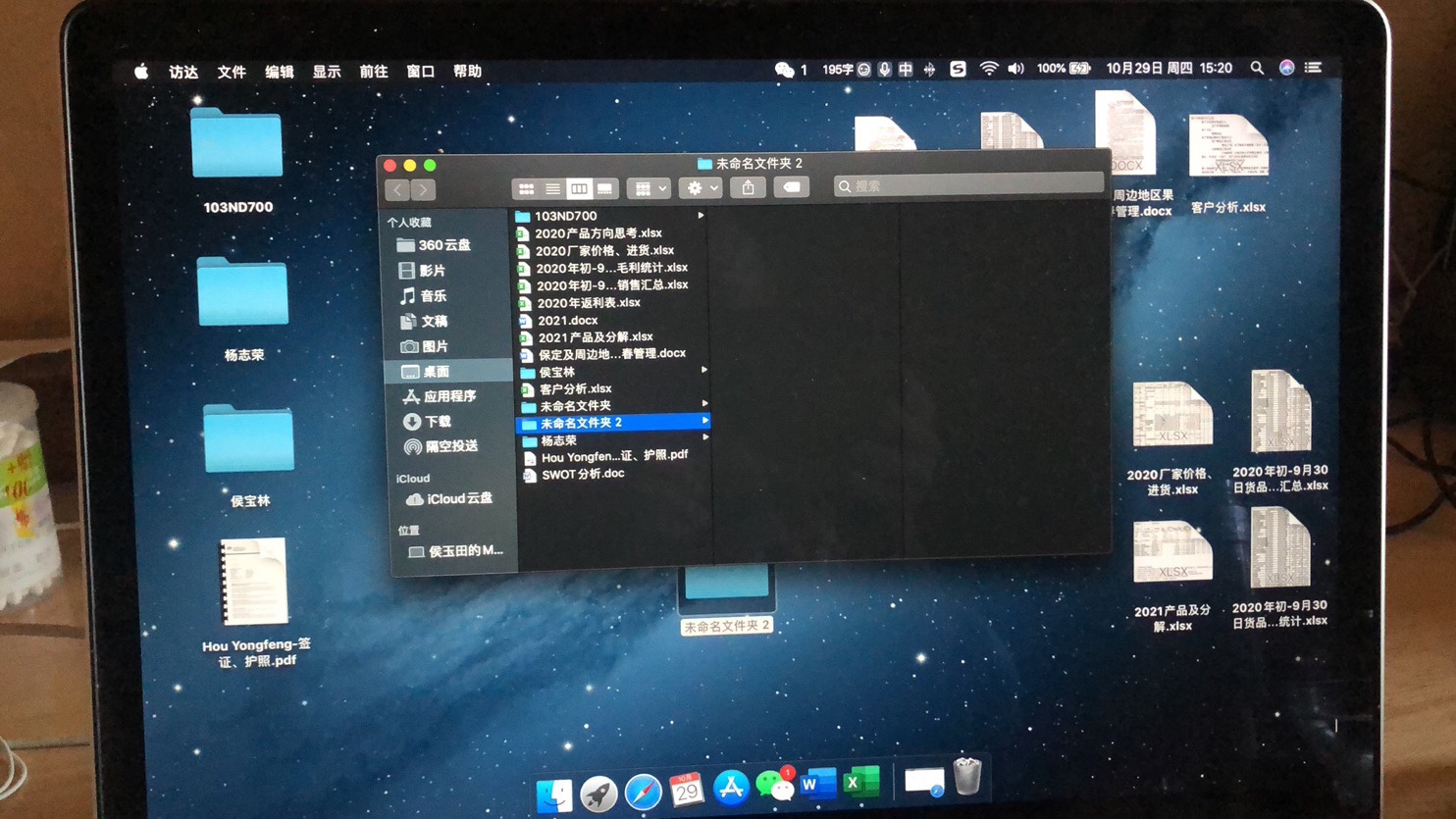
Task: Click the Edit Tags toolbar button
Action: 791,186
